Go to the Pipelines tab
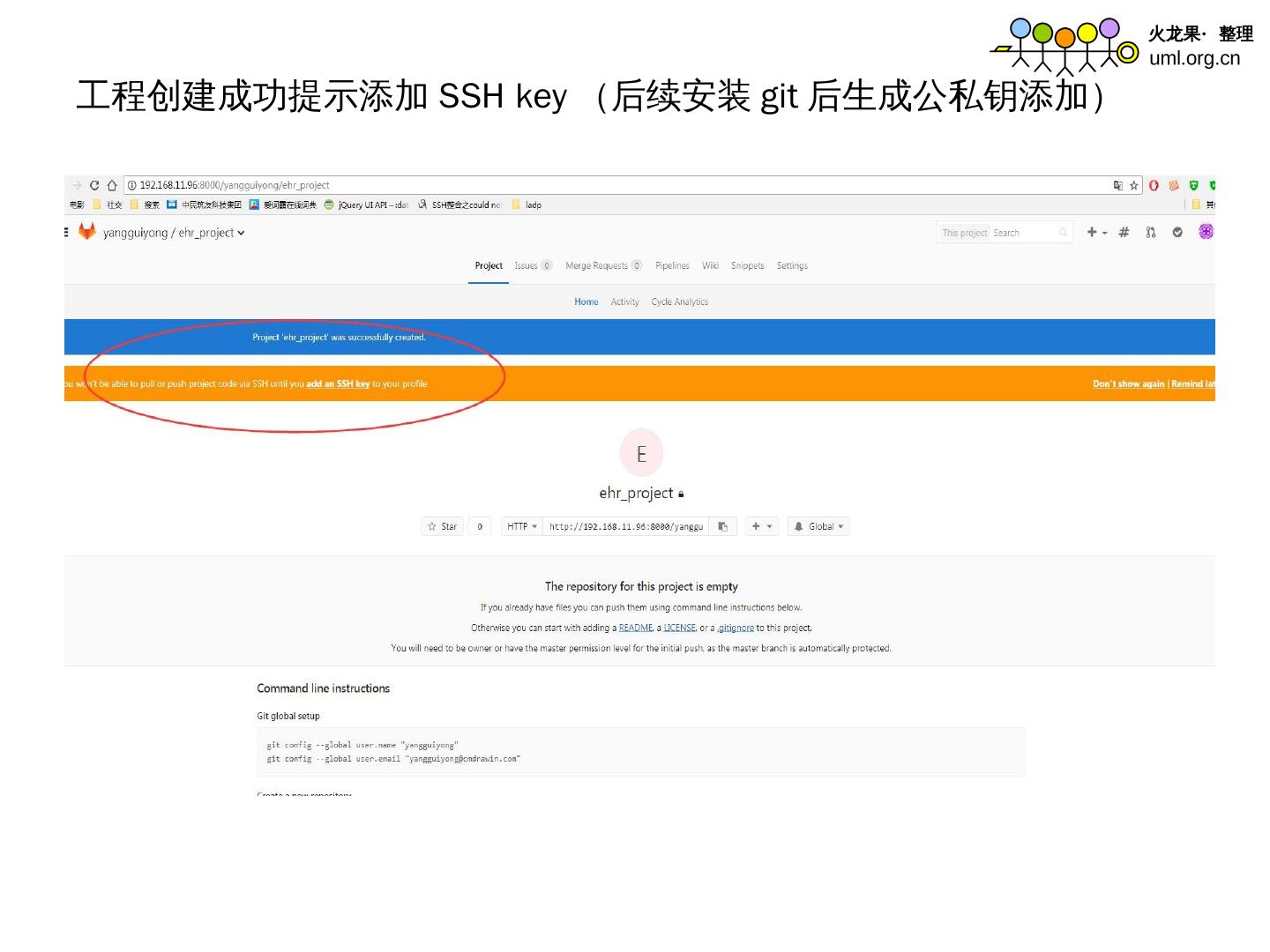 [672, 265]
